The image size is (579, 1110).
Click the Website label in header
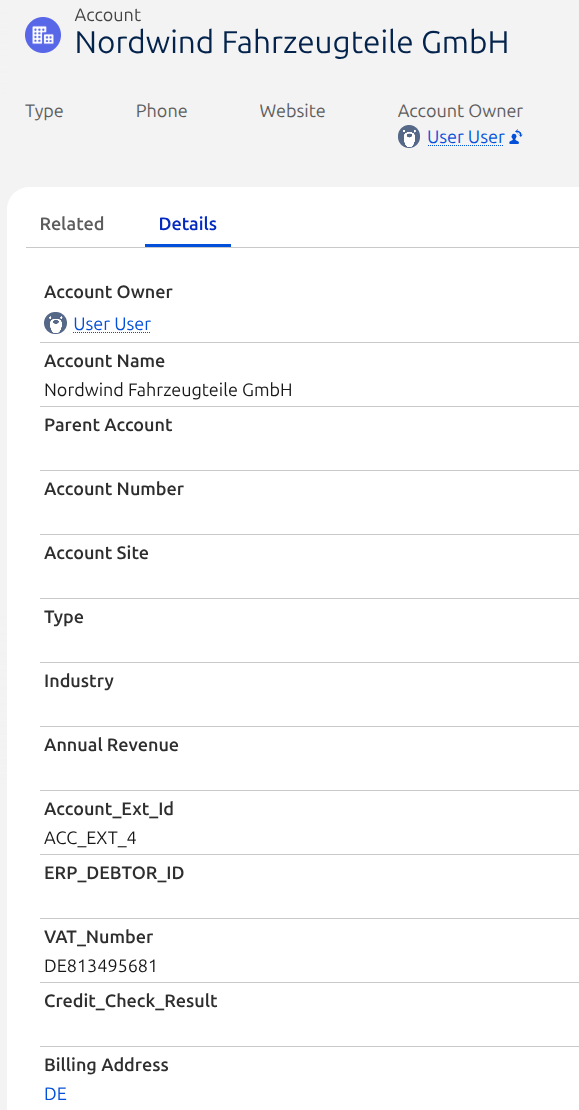292,111
